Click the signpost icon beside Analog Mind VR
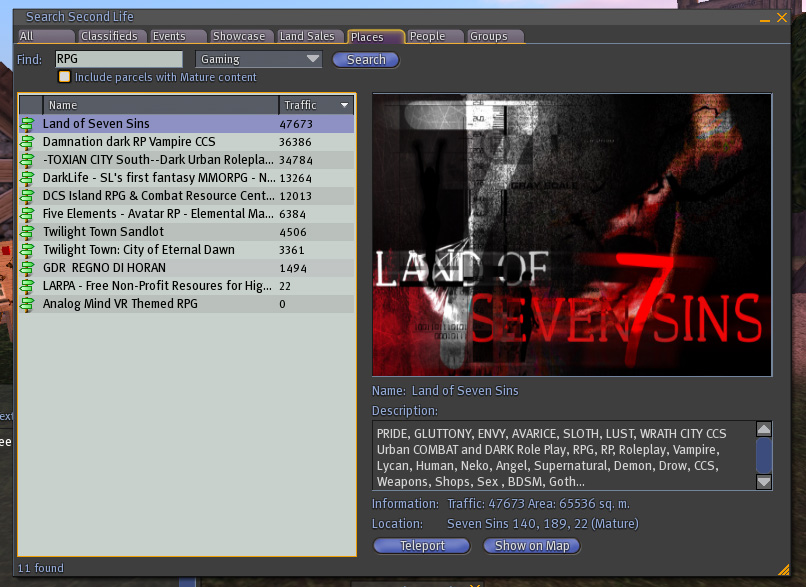 click(28, 304)
